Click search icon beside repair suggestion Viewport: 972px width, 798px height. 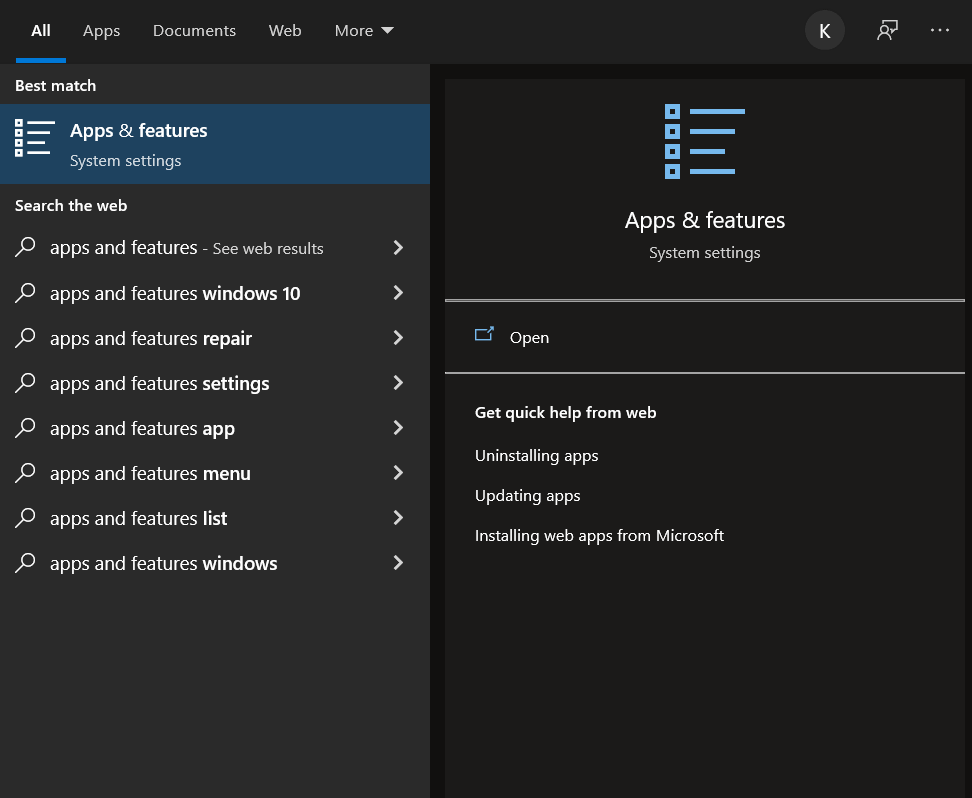[25, 338]
